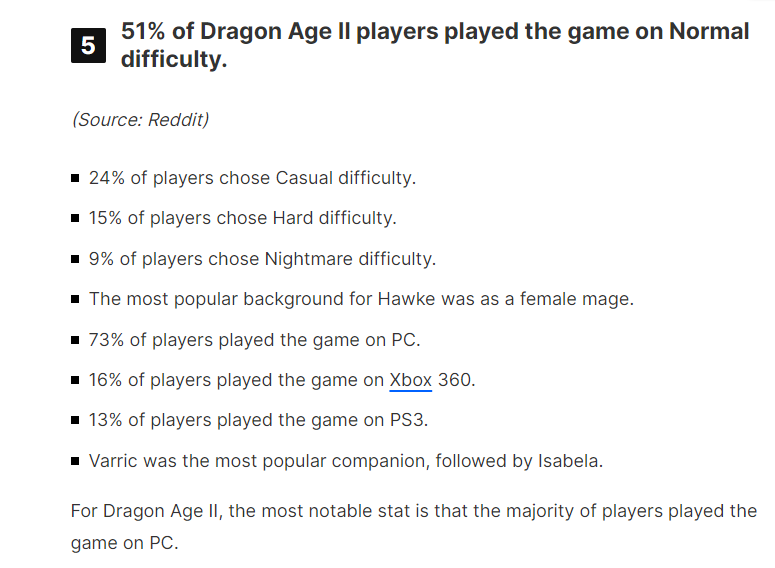The width and height of the screenshot is (775, 568).
Task: Click the heading about Normal difficulty
Action: tap(435, 46)
